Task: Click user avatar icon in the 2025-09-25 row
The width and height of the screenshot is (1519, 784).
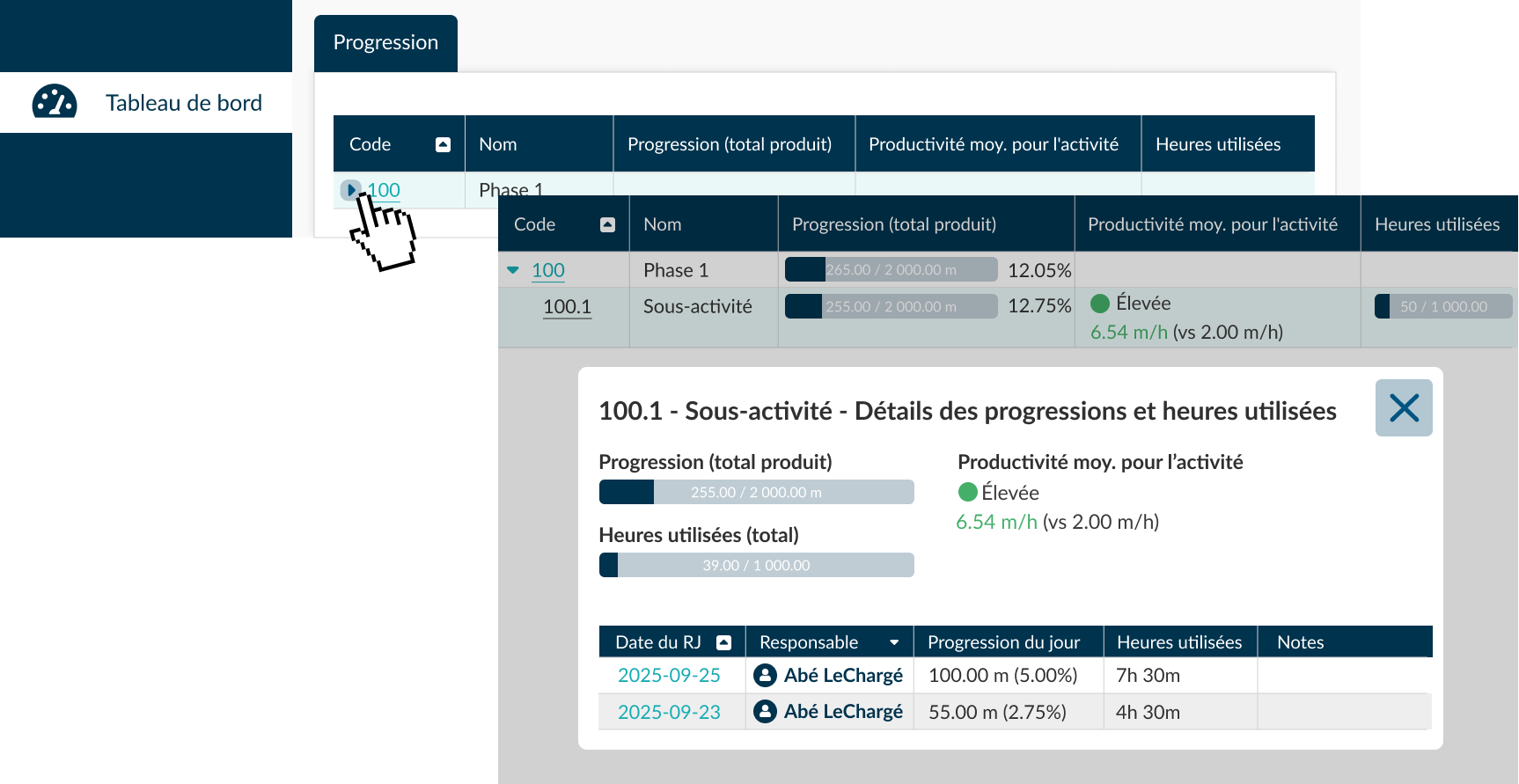Action: pyautogui.click(x=766, y=675)
